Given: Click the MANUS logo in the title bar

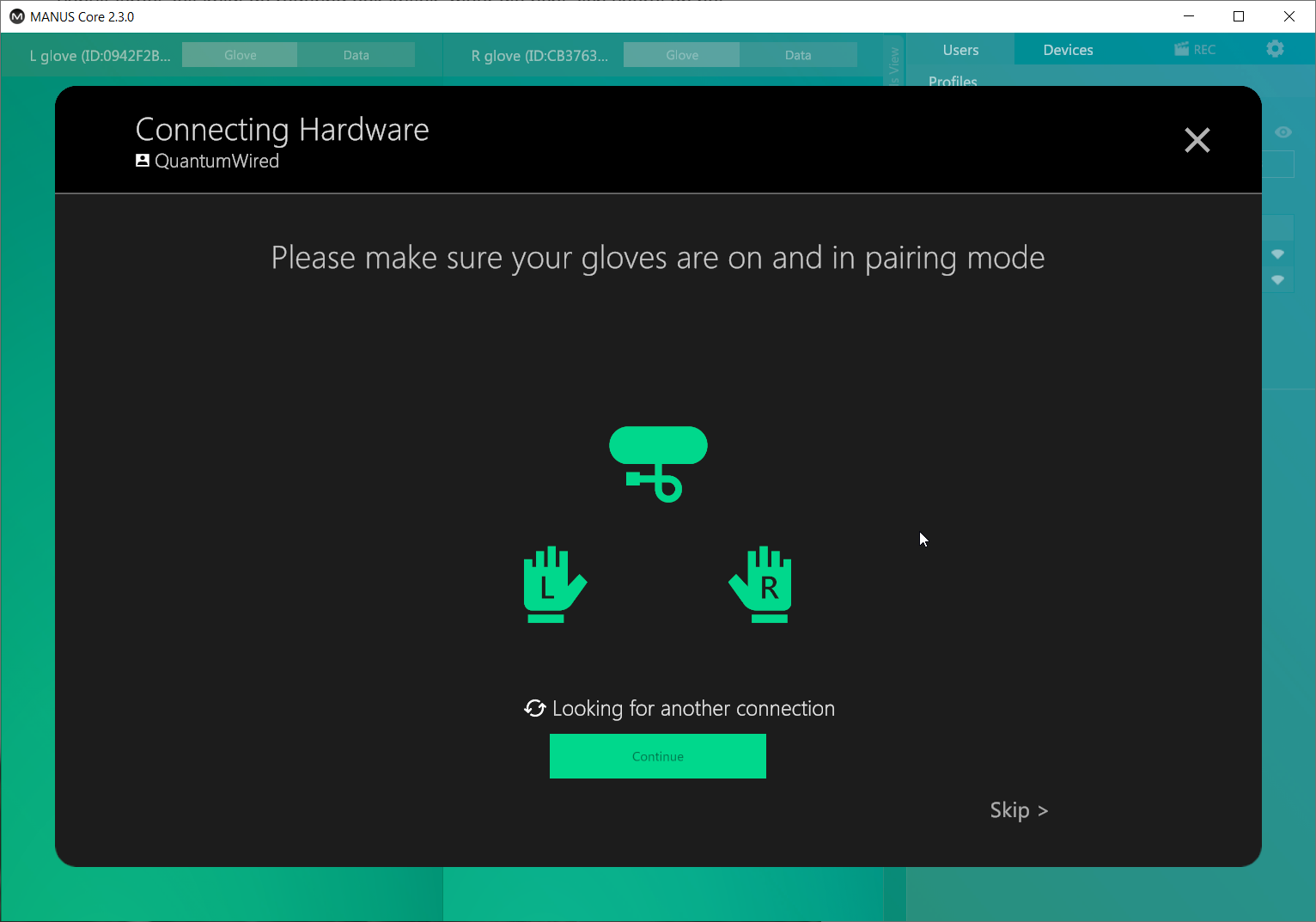Looking at the screenshot, I should [16, 16].
